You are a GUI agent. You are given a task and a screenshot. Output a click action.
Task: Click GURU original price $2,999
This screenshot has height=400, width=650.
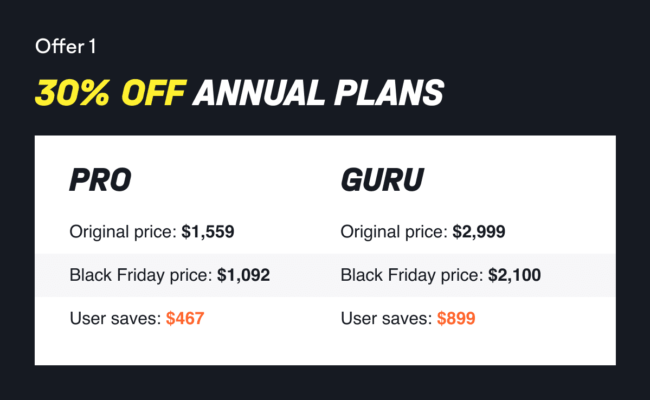[x=478, y=232]
